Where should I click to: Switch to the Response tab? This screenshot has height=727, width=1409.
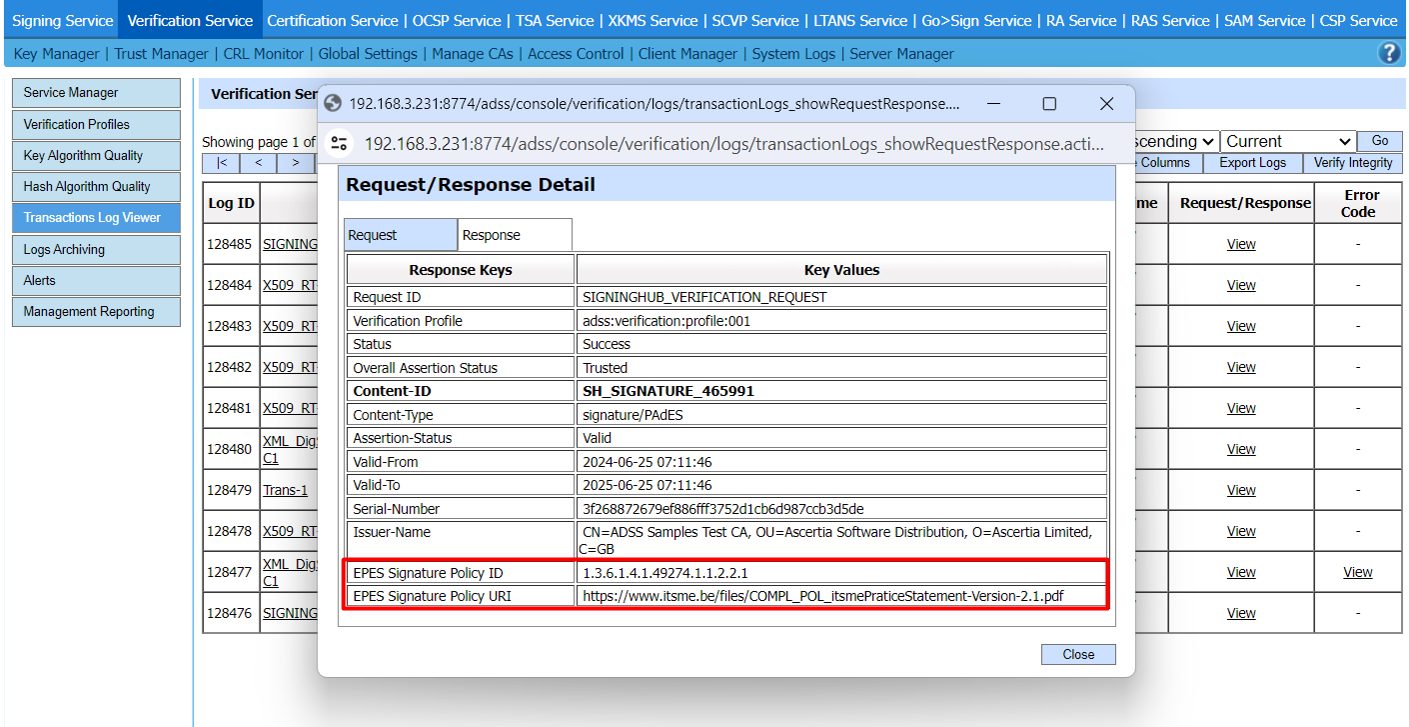point(514,235)
